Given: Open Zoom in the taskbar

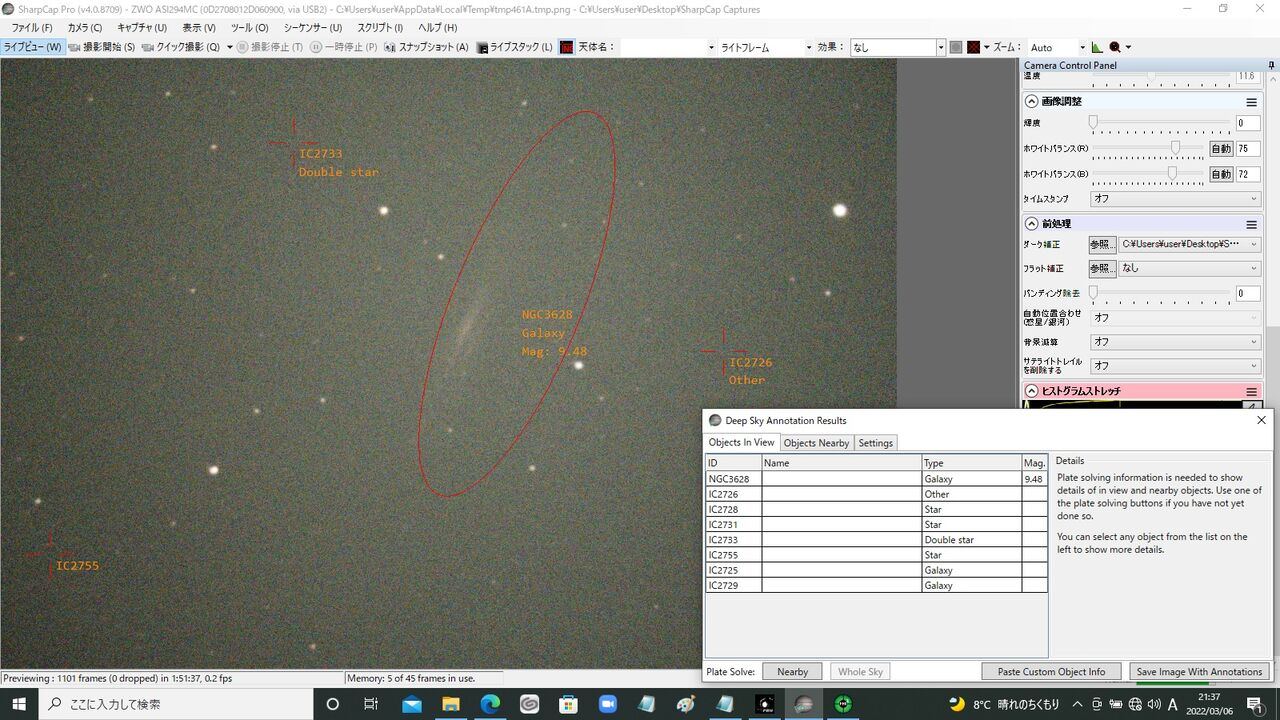Looking at the screenshot, I should (607, 704).
